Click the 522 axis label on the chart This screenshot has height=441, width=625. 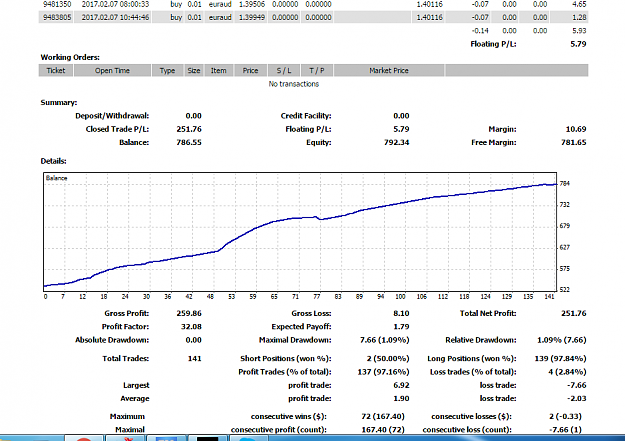coord(565,289)
